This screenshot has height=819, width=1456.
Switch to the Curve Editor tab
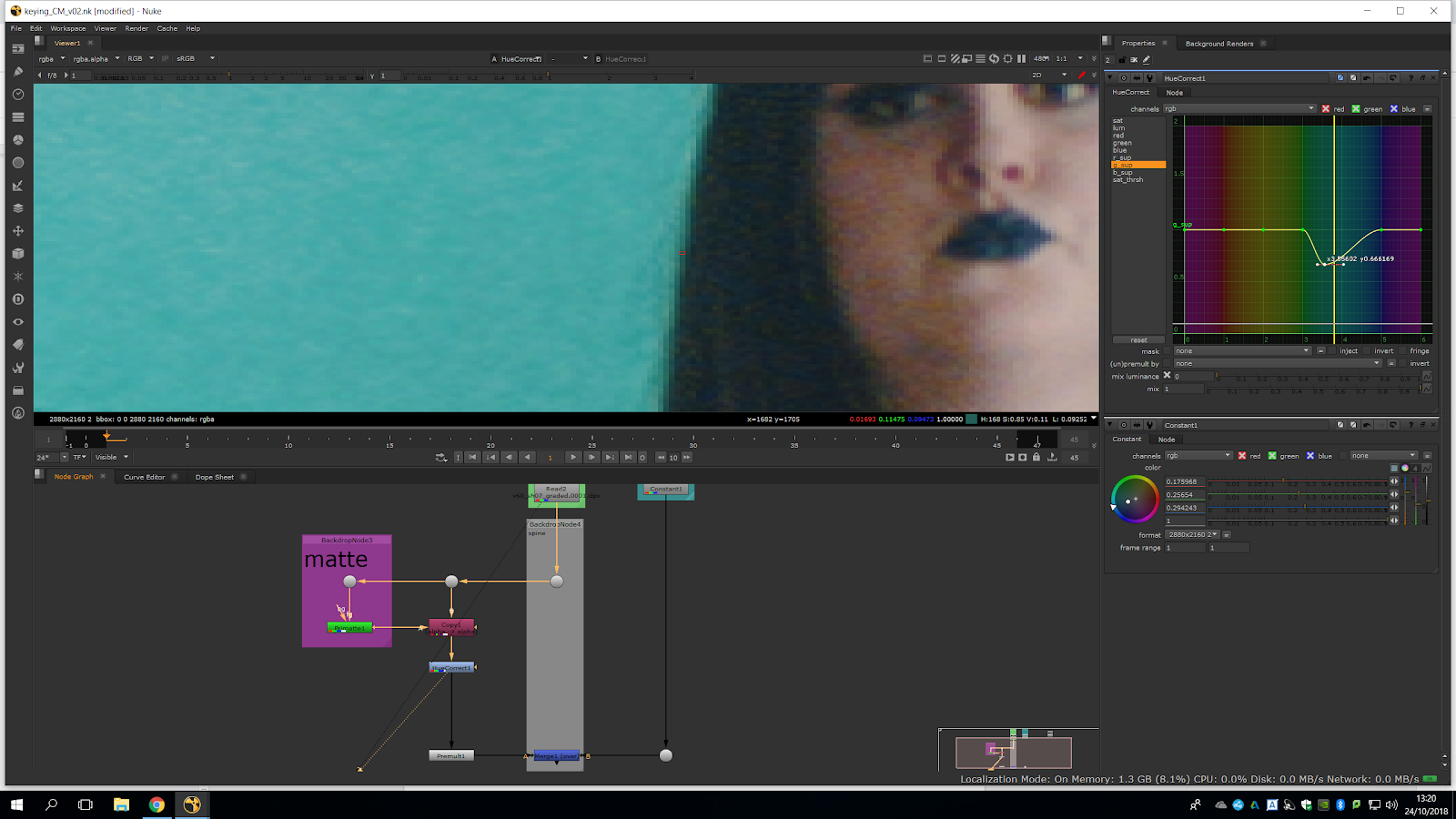coord(145,477)
